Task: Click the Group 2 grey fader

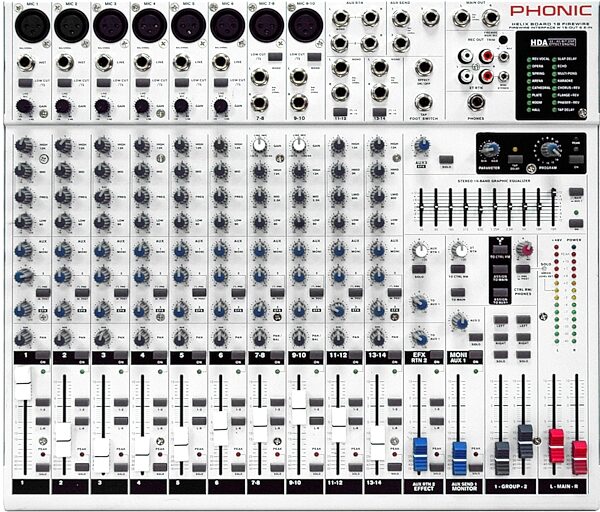Action: point(525,442)
